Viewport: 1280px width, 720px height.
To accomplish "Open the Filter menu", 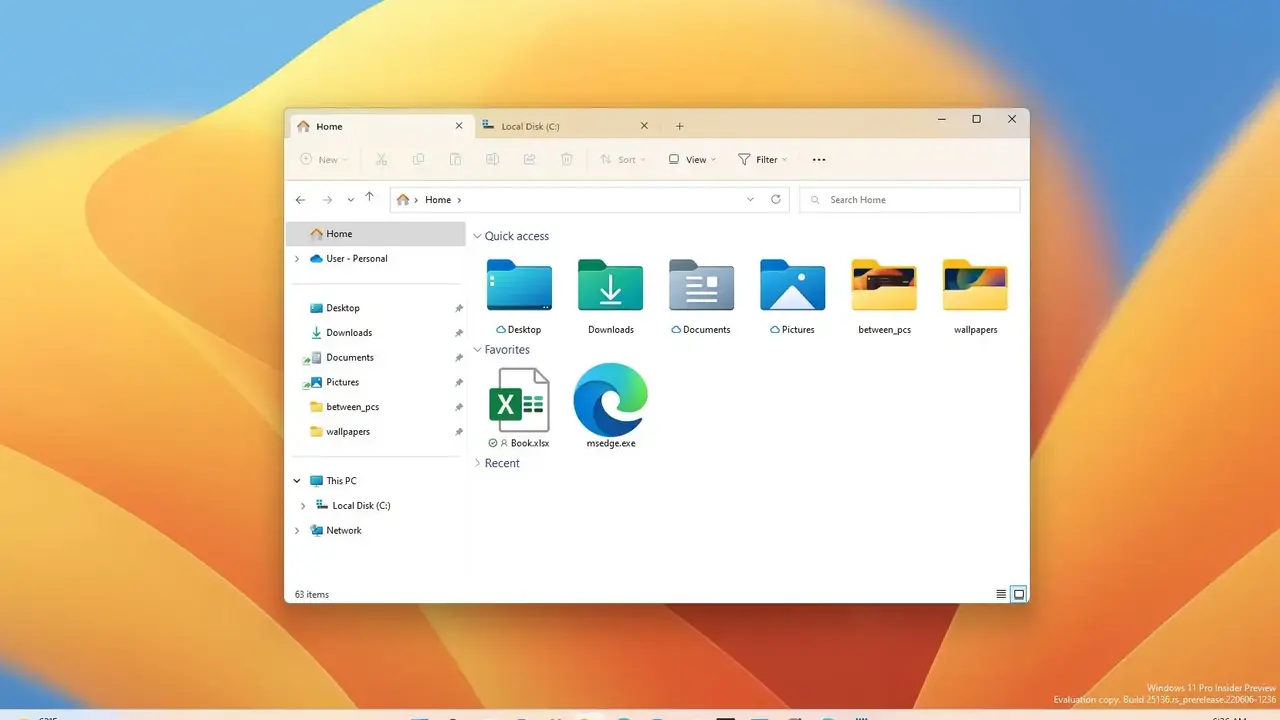I will pos(762,160).
